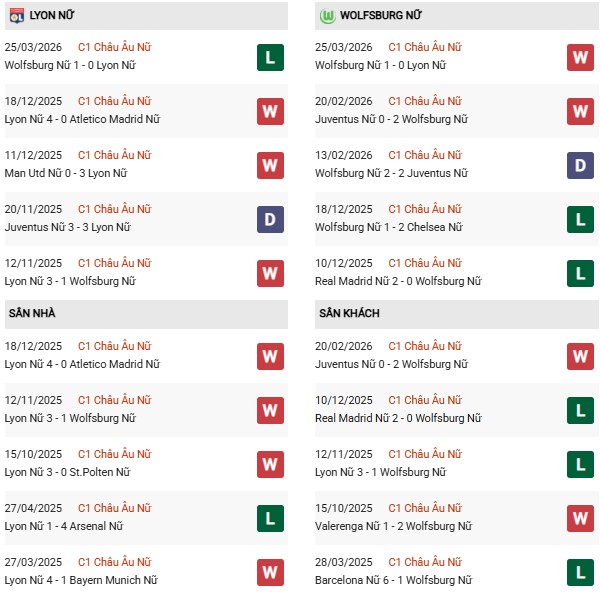600x592 pixels.
Task: Click W badge beside Valerenga Nữ 1 - 2 Wolfsburg Nữ
Action: pos(580,518)
